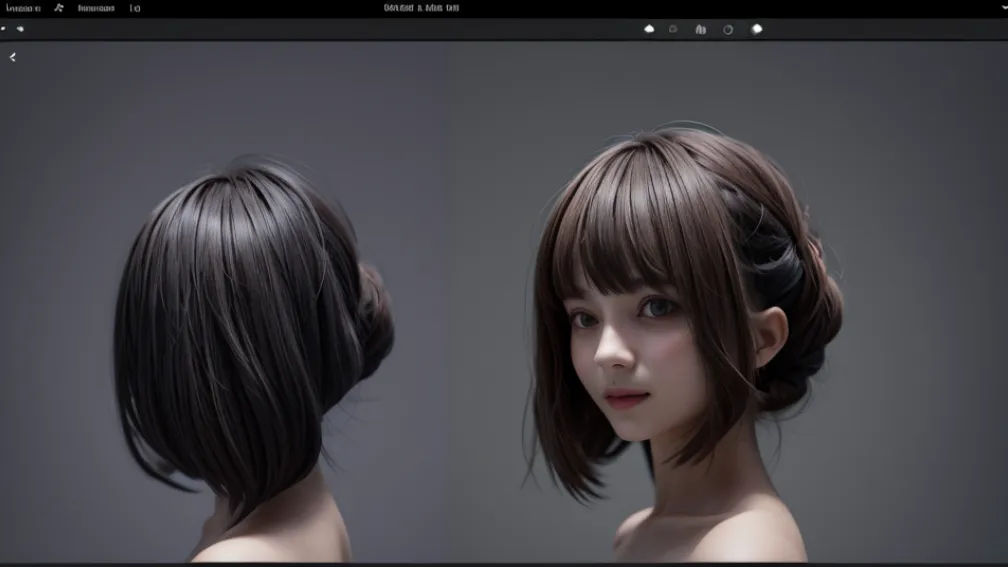Select the dim small round toolbar icon
Screen dimensions: 1008x567
673,29
